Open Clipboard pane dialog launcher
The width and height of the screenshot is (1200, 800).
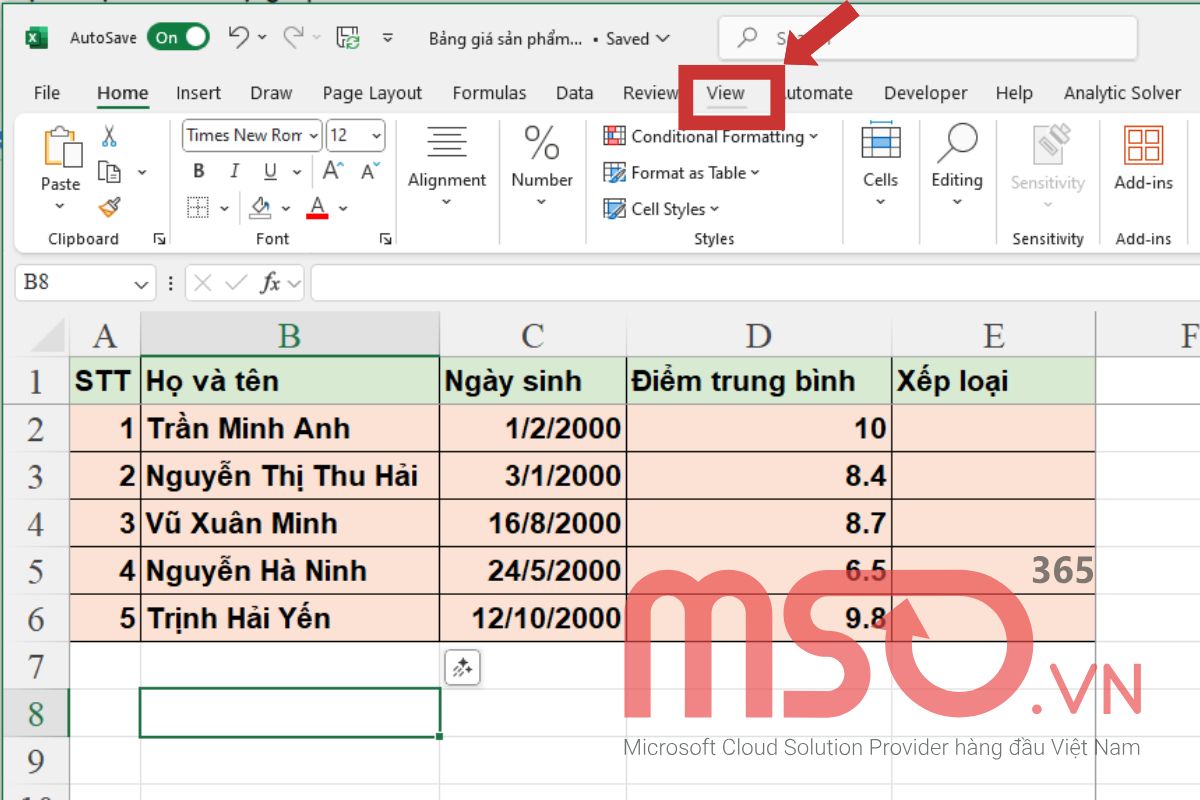tap(158, 239)
